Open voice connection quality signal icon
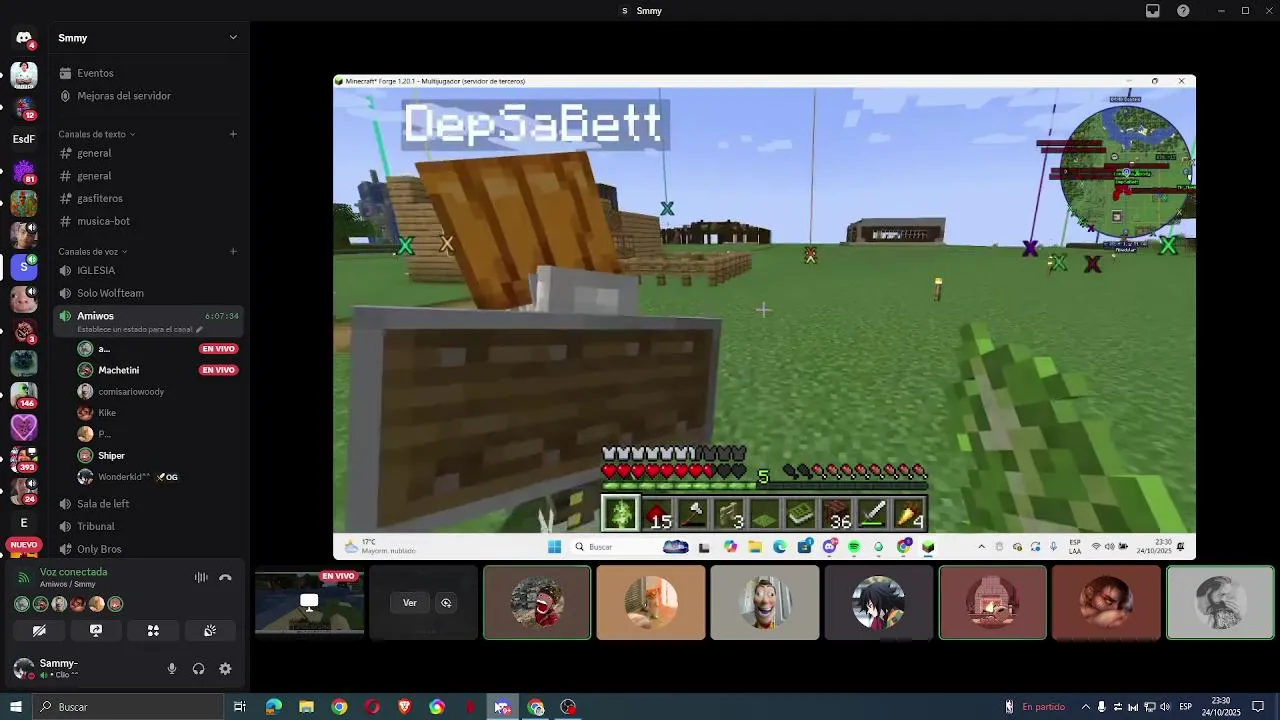Screen dimensions: 1280x720 (x=23, y=577)
